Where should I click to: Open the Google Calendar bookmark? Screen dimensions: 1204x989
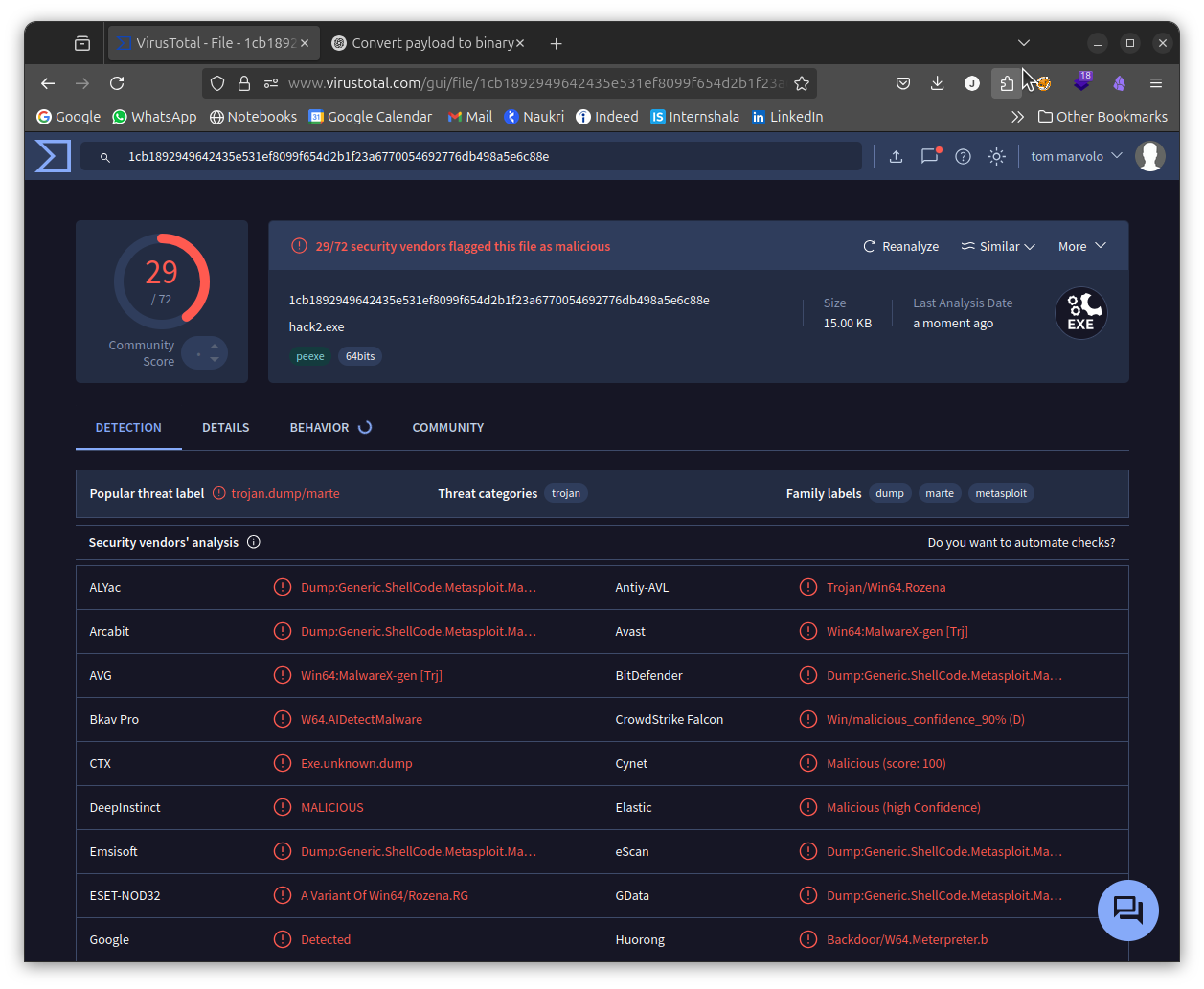[371, 117]
